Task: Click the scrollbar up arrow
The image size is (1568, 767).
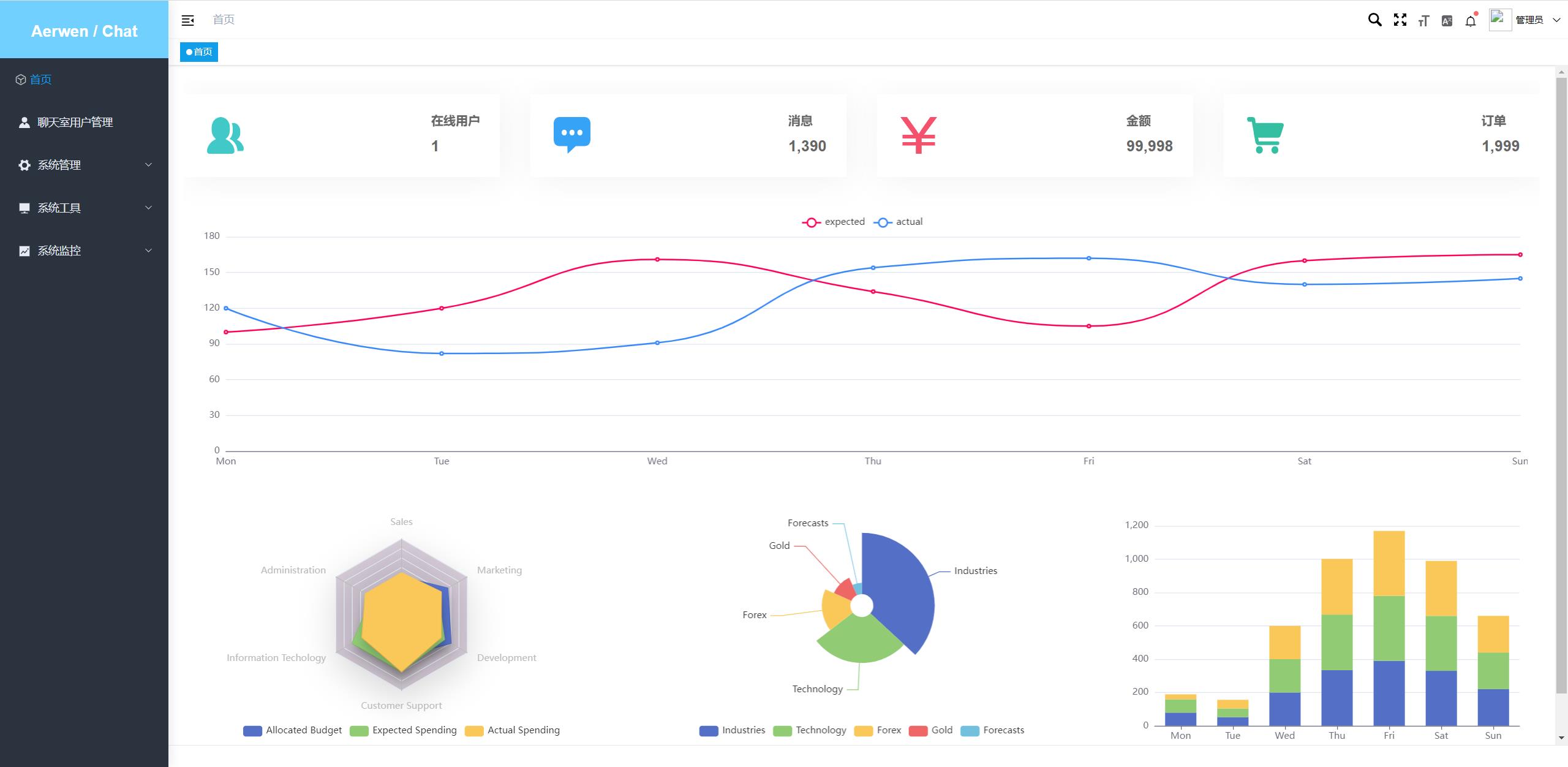Action: 1561,72
